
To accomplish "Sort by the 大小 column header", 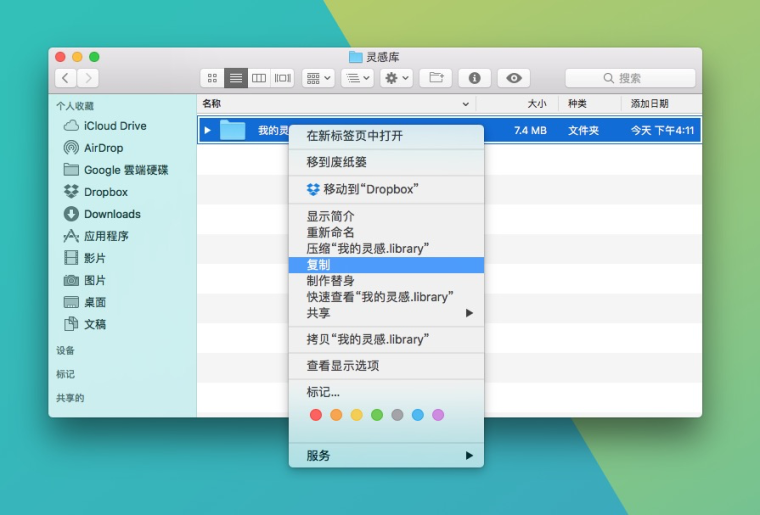I will (x=517, y=104).
